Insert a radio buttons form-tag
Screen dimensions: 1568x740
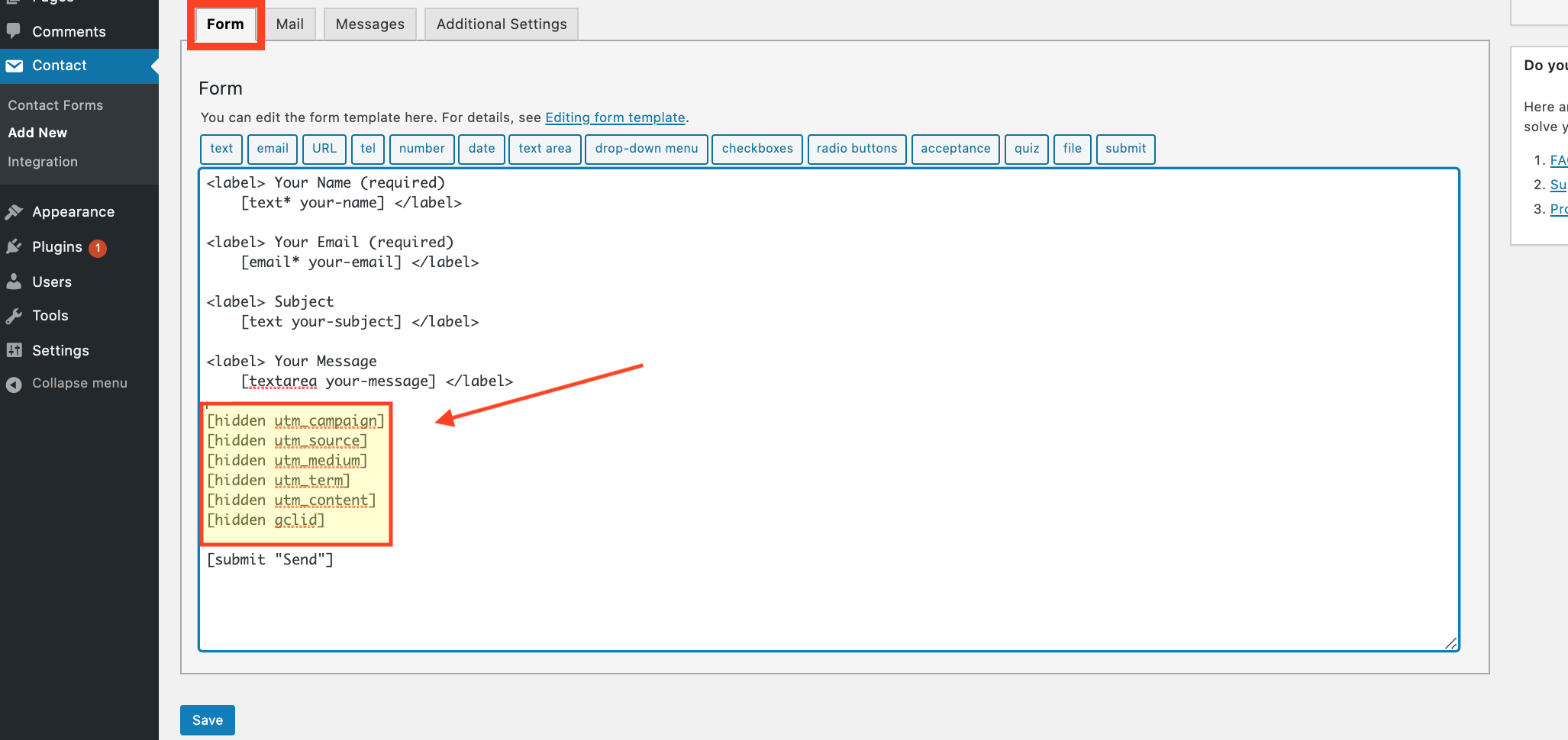(x=857, y=149)
